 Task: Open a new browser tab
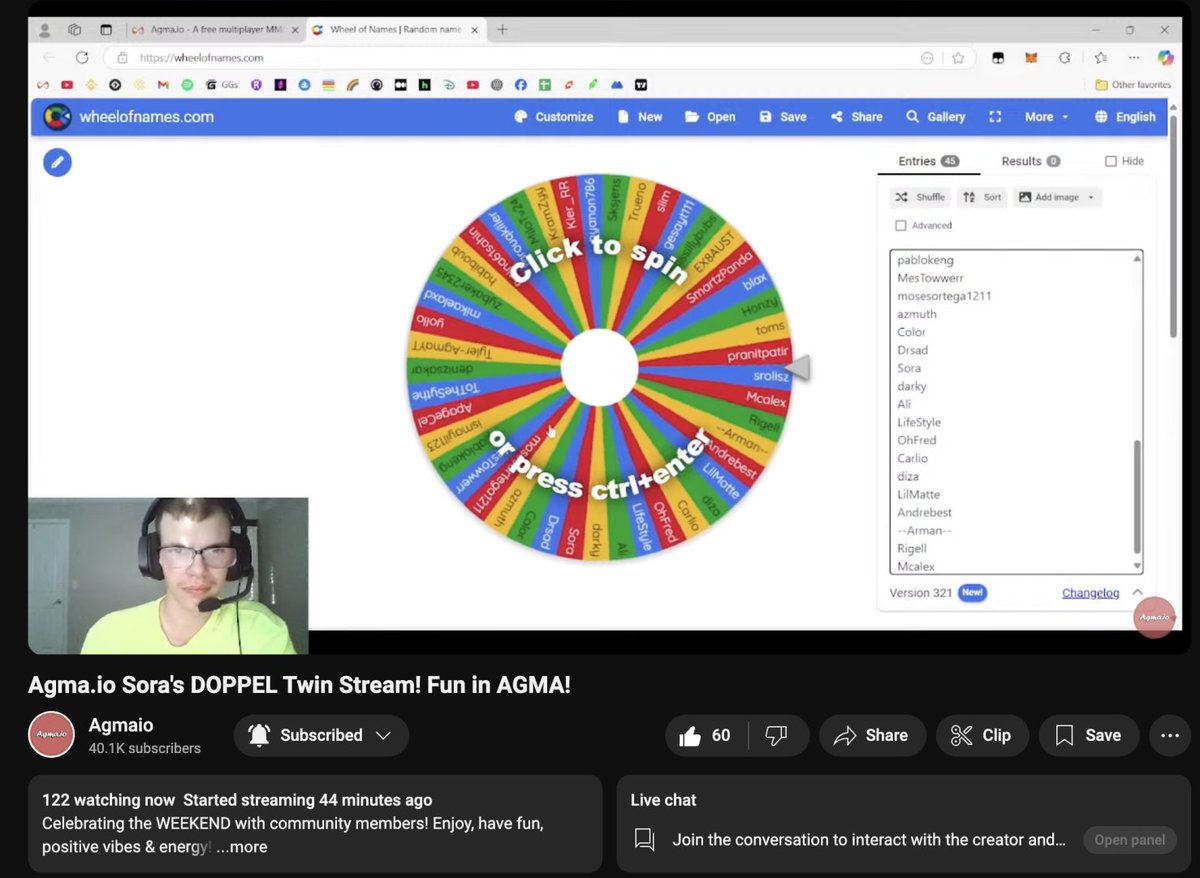point(502,30)
